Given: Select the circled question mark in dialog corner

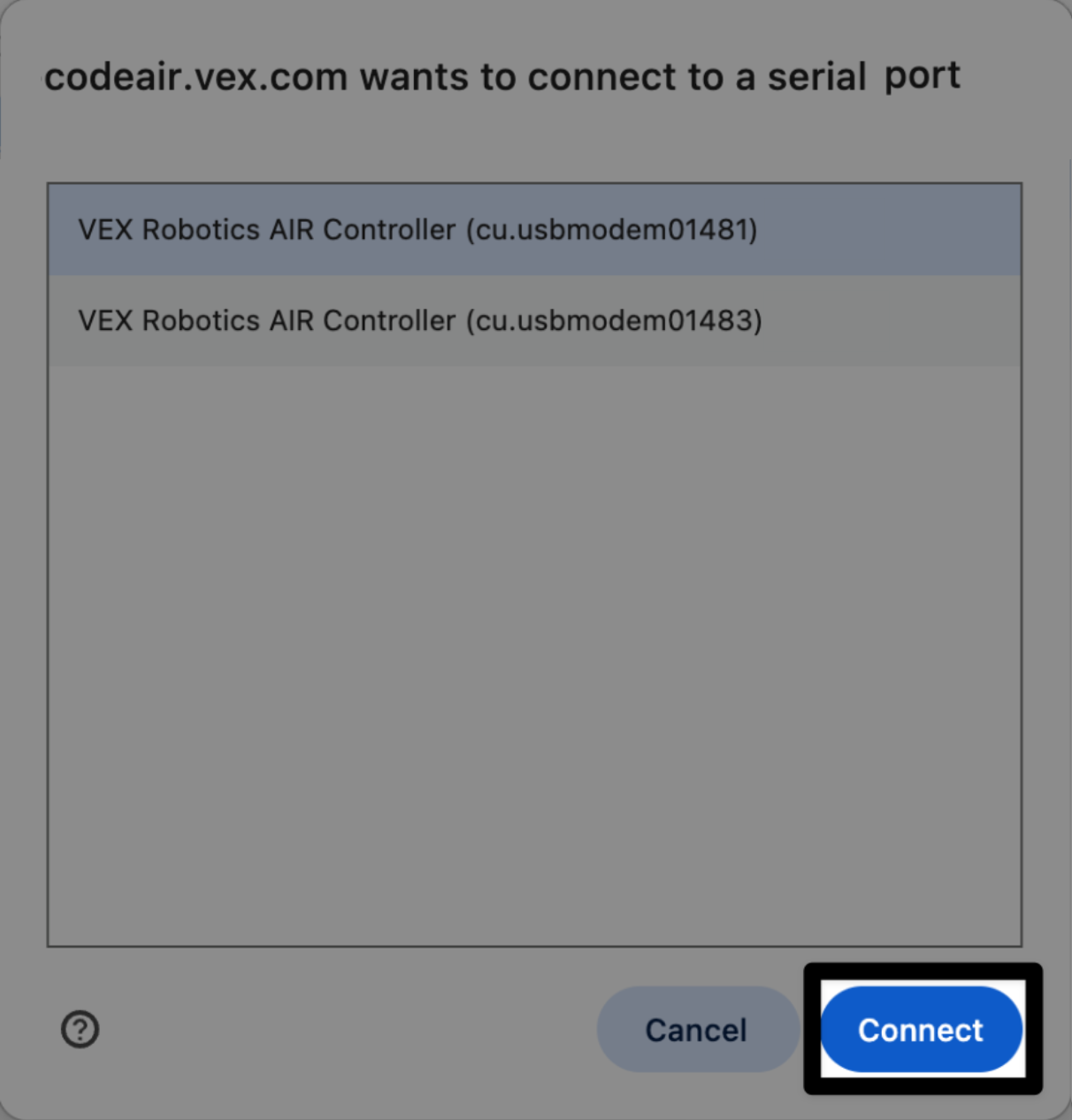Looking at the screenshot, I should click(x=80, y=1029).
